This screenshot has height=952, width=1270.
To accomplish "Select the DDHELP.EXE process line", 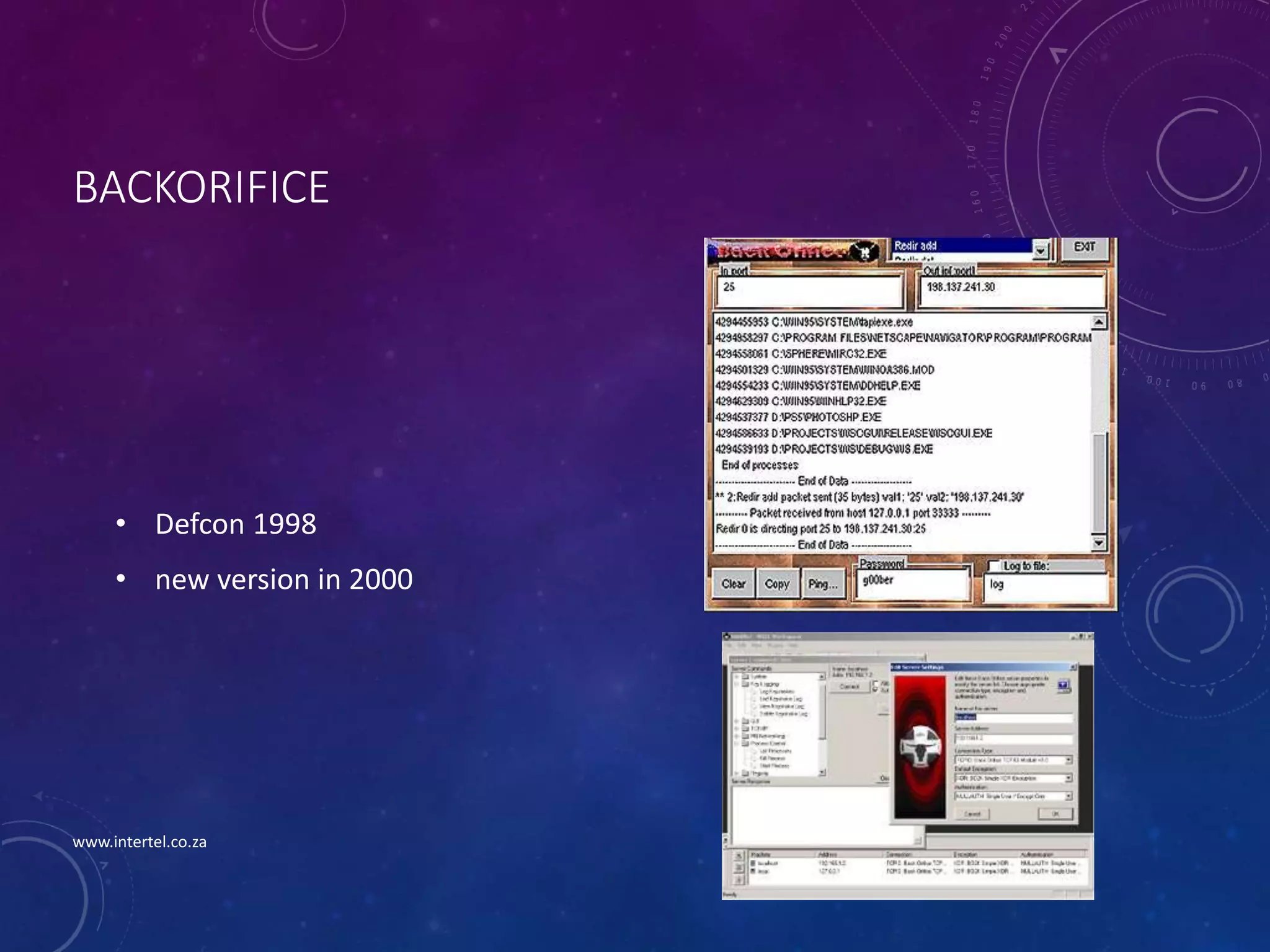I will (817, 386).
